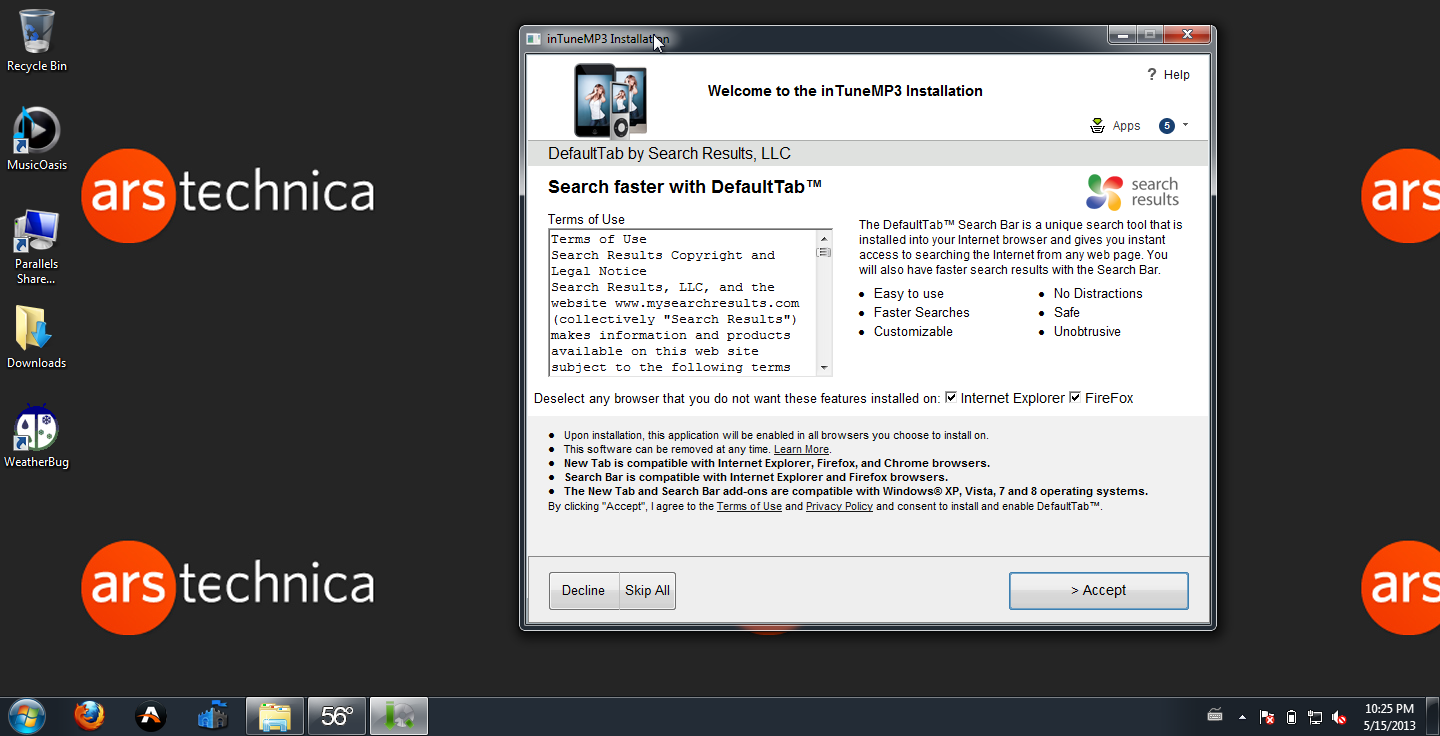Open the Parallels Shared Folders desktop icon
1440x736 pixels.
click(x=37, y=246)
